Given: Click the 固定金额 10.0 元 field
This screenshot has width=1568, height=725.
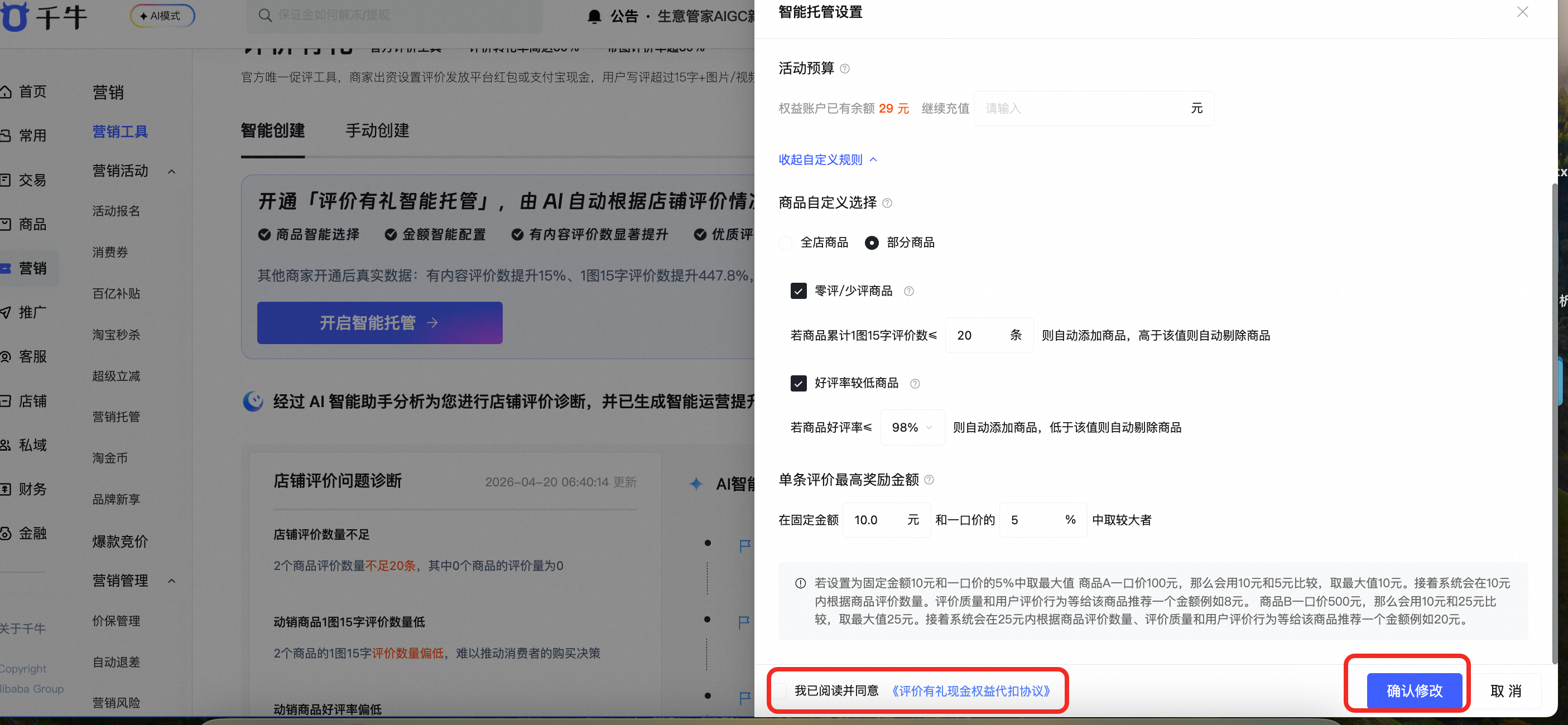Looking at the screenshot, I should pyautogui.click(x=886, y=520).
